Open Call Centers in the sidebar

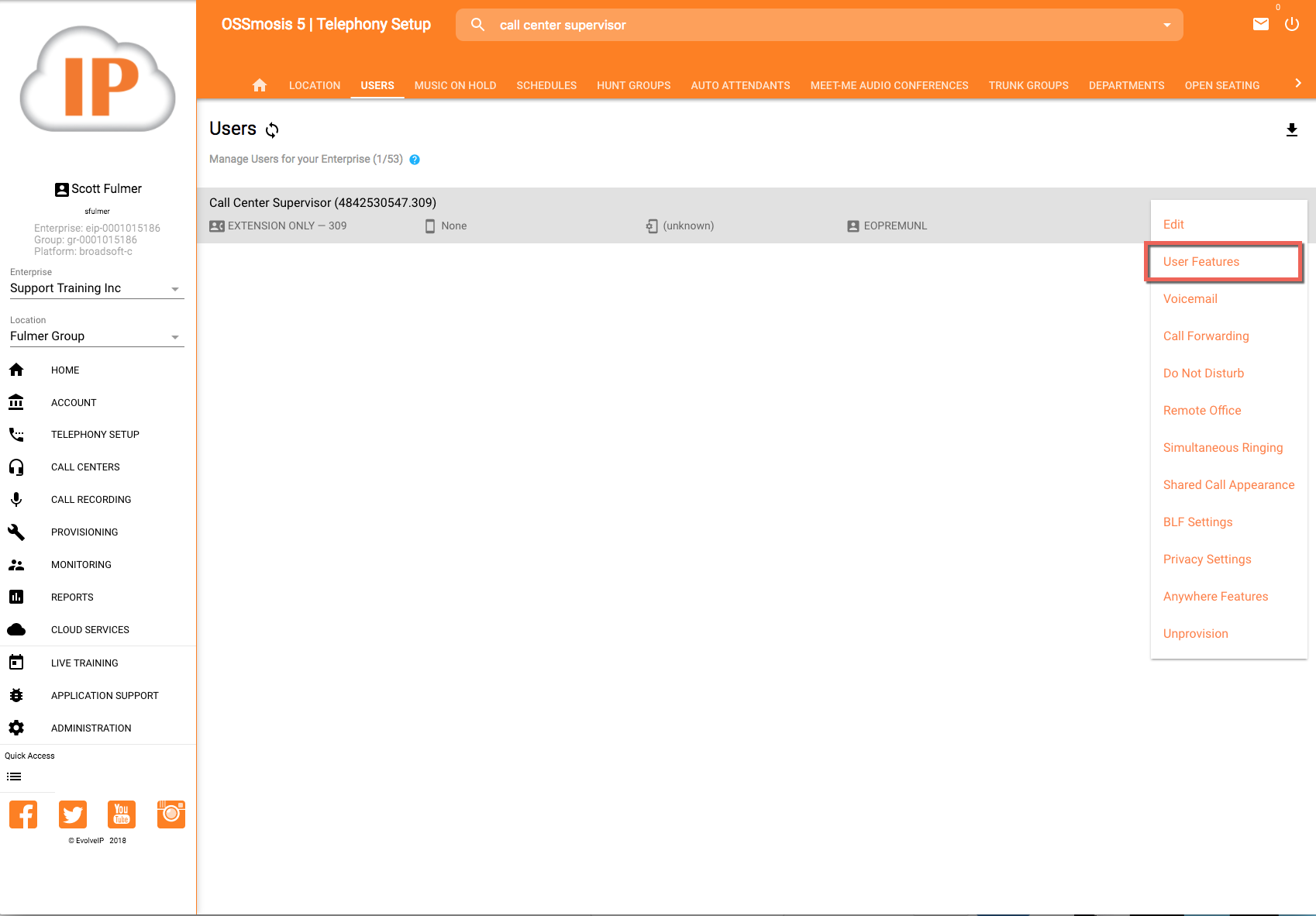point(85,467)
